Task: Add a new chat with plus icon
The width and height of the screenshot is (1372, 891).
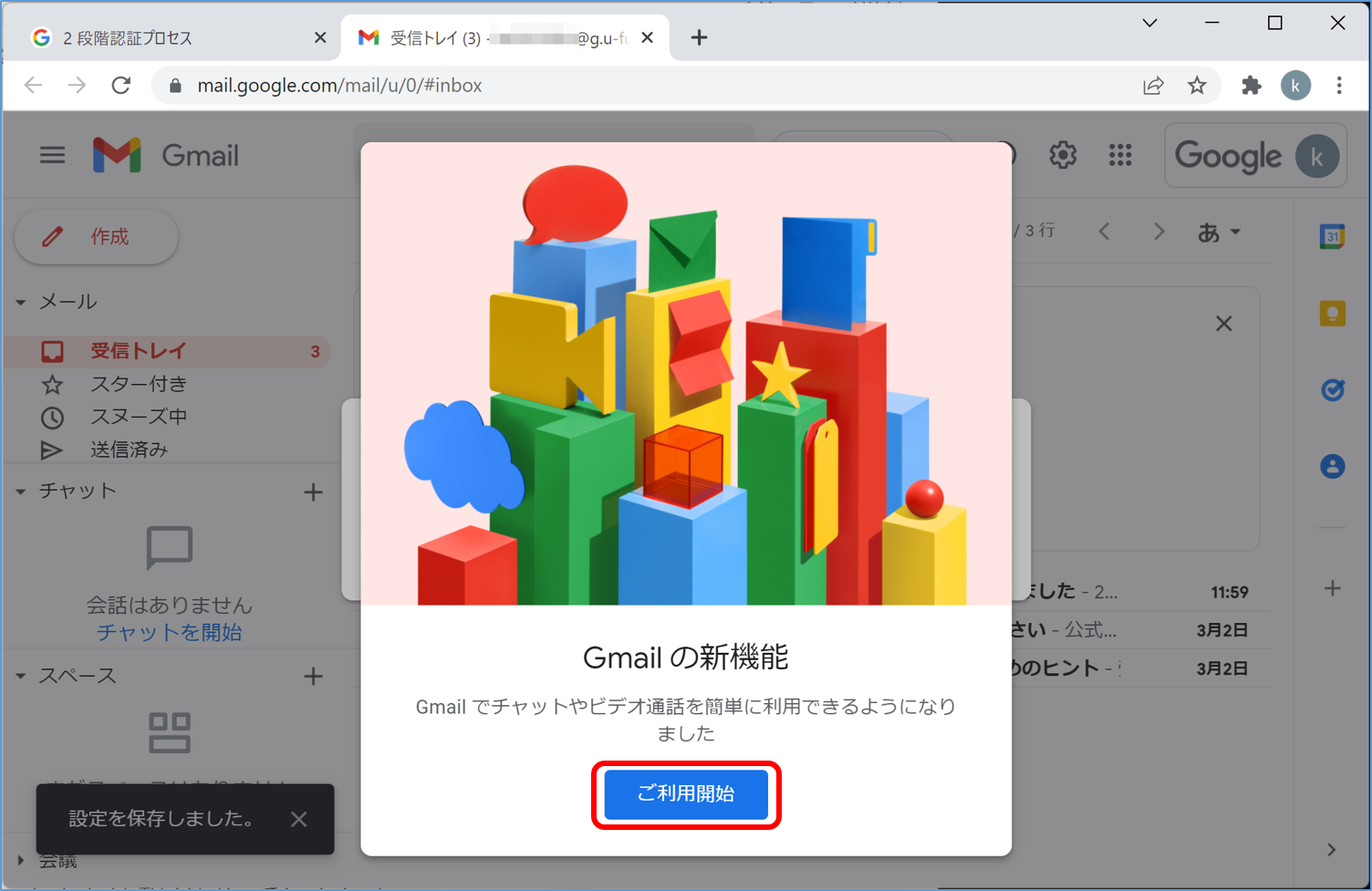Action: [x=313, y=492]
